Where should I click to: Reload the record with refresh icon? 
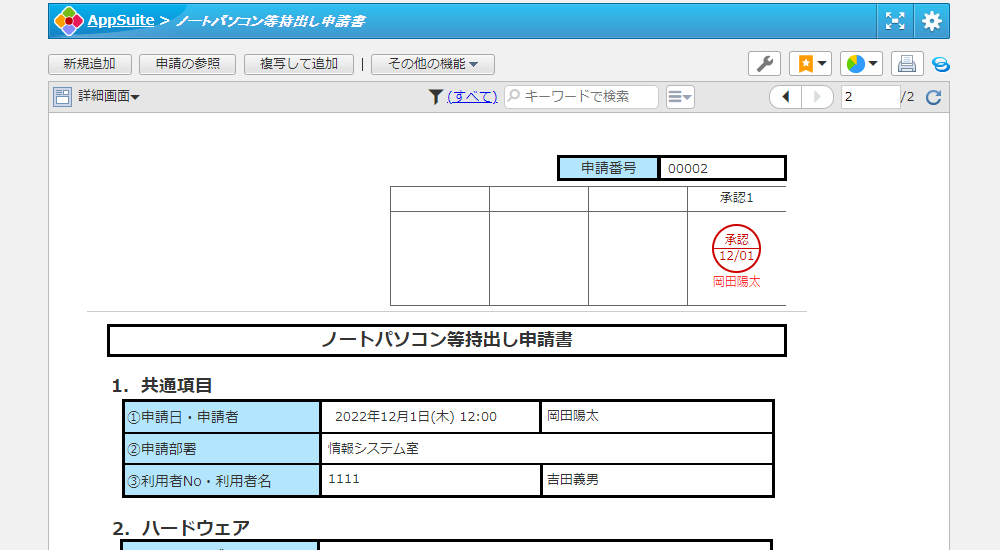(934, 97)
